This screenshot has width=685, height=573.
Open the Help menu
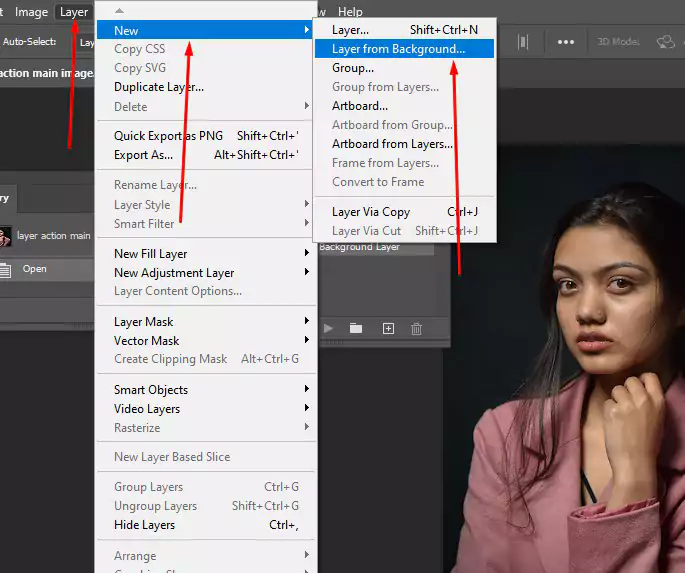pos(350,12)
